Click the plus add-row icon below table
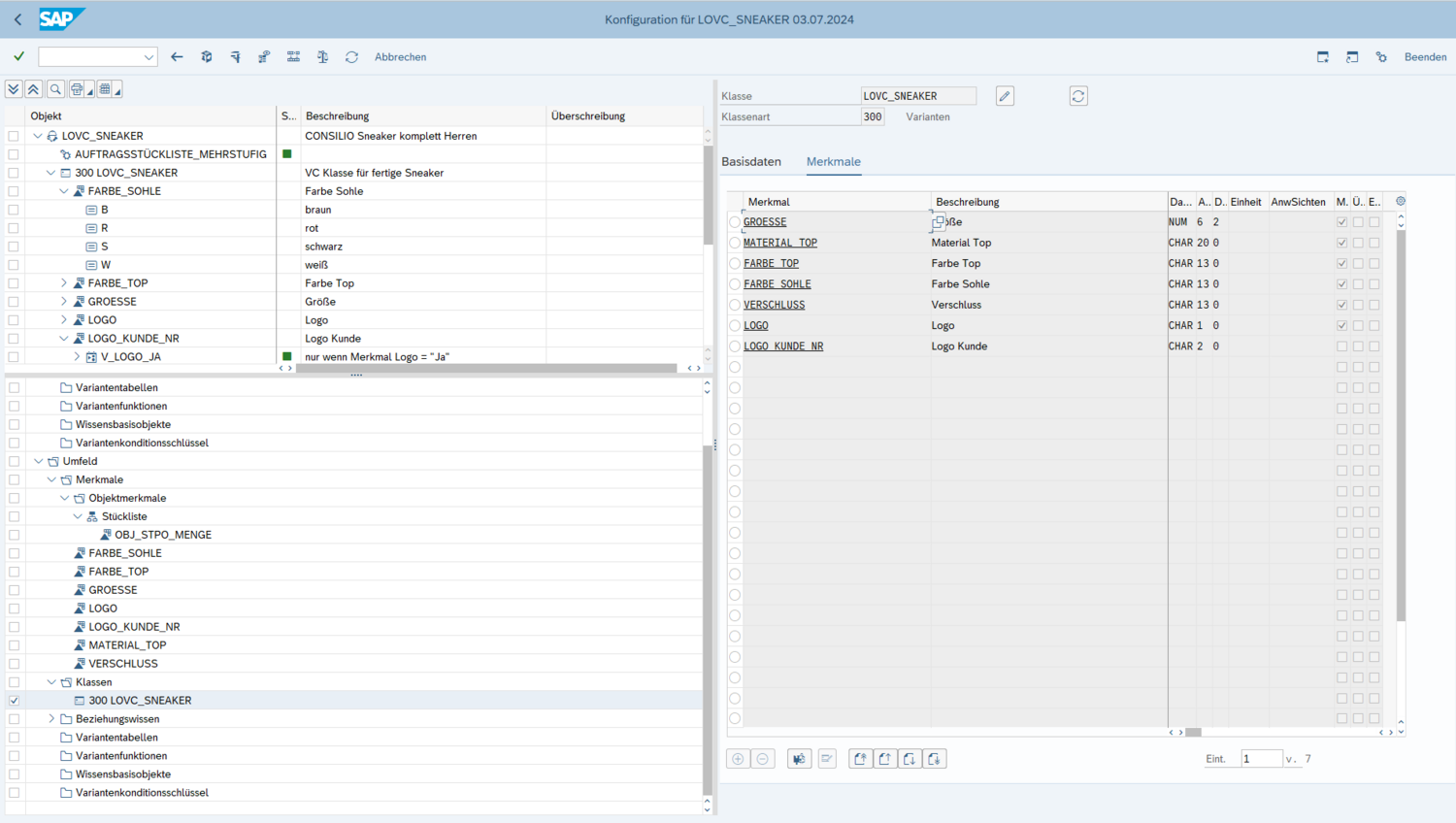 (738, 759)
